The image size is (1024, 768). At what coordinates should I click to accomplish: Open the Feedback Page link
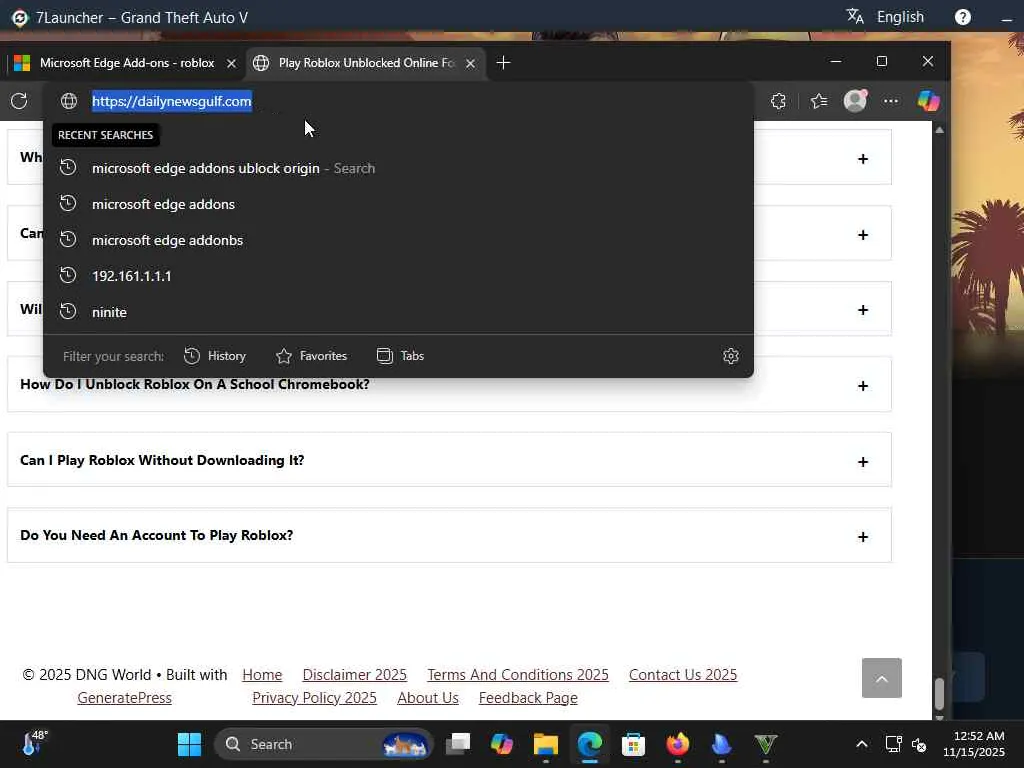(x=528, y=697)
